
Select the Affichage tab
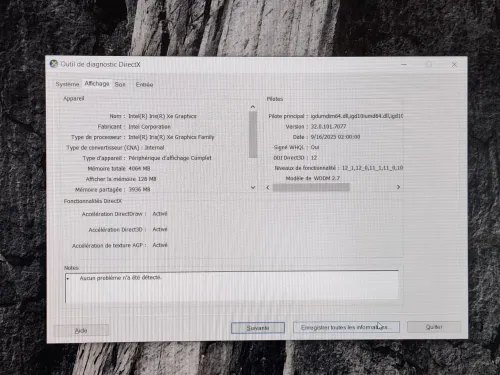point(97,83)
